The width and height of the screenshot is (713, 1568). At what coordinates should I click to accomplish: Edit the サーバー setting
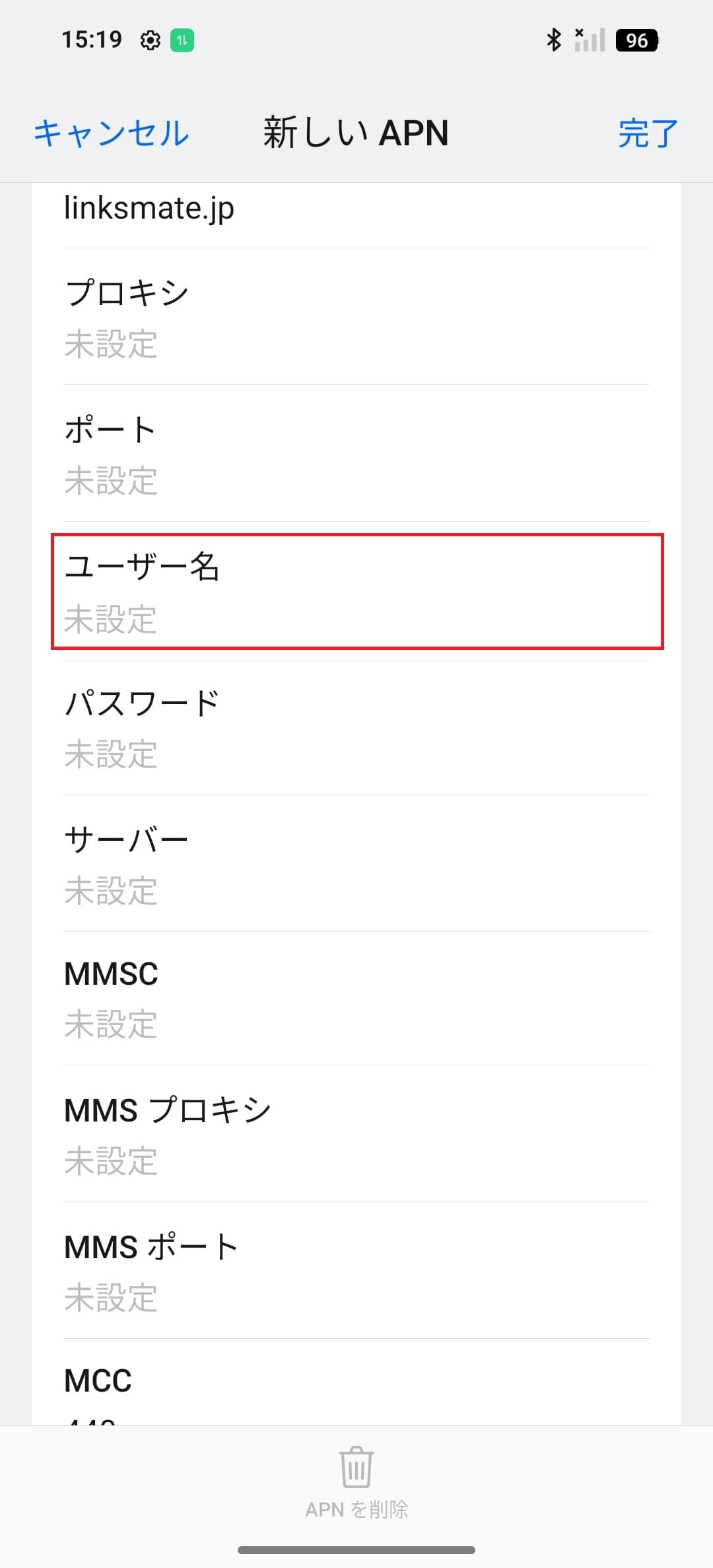[x=356, y=865]
